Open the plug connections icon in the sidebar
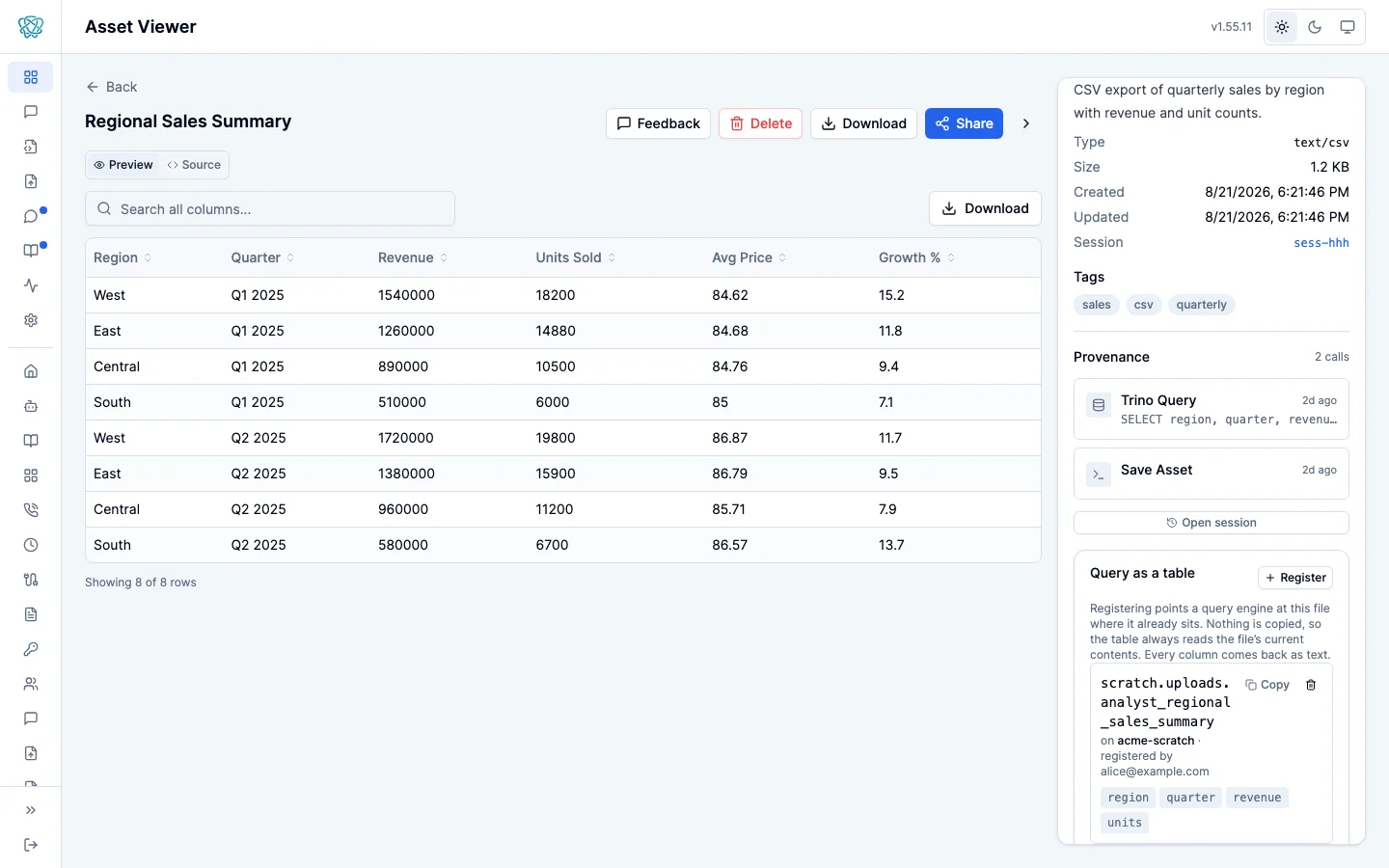This screenshot has width=1389, height=868. pyautogui.click(x=31, y=580)
